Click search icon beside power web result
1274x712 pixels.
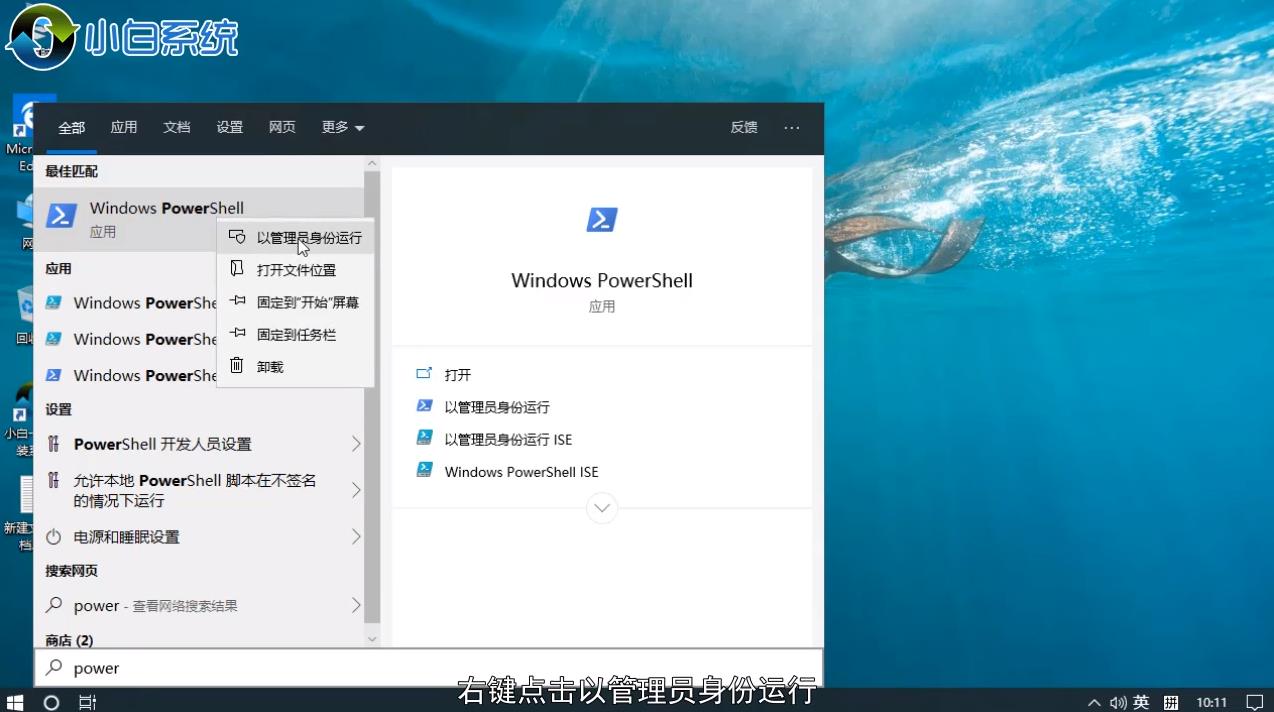click(x=54, y=605)
